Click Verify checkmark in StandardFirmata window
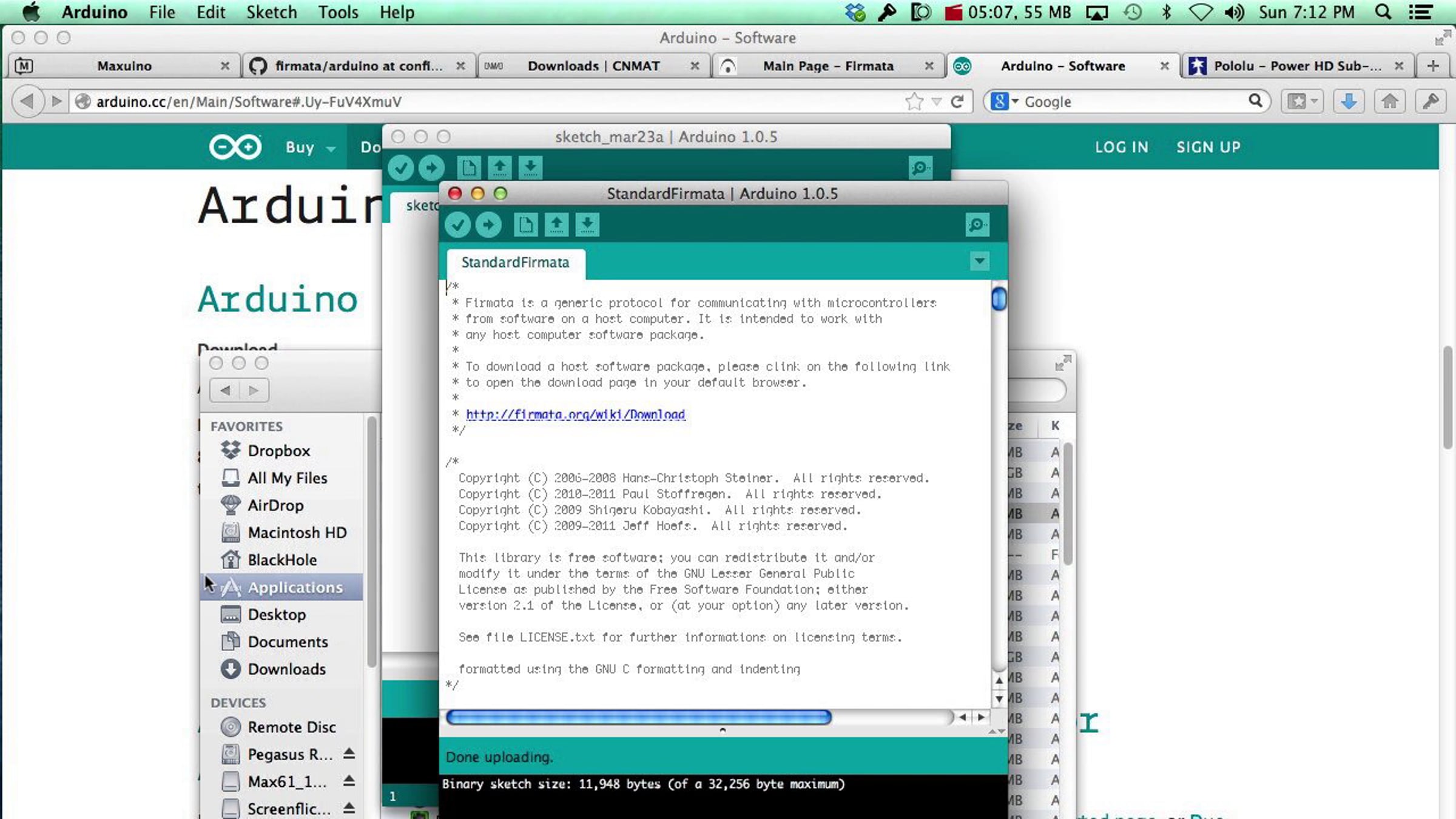This screenshot has width=1456, height=819. (458, 225)
